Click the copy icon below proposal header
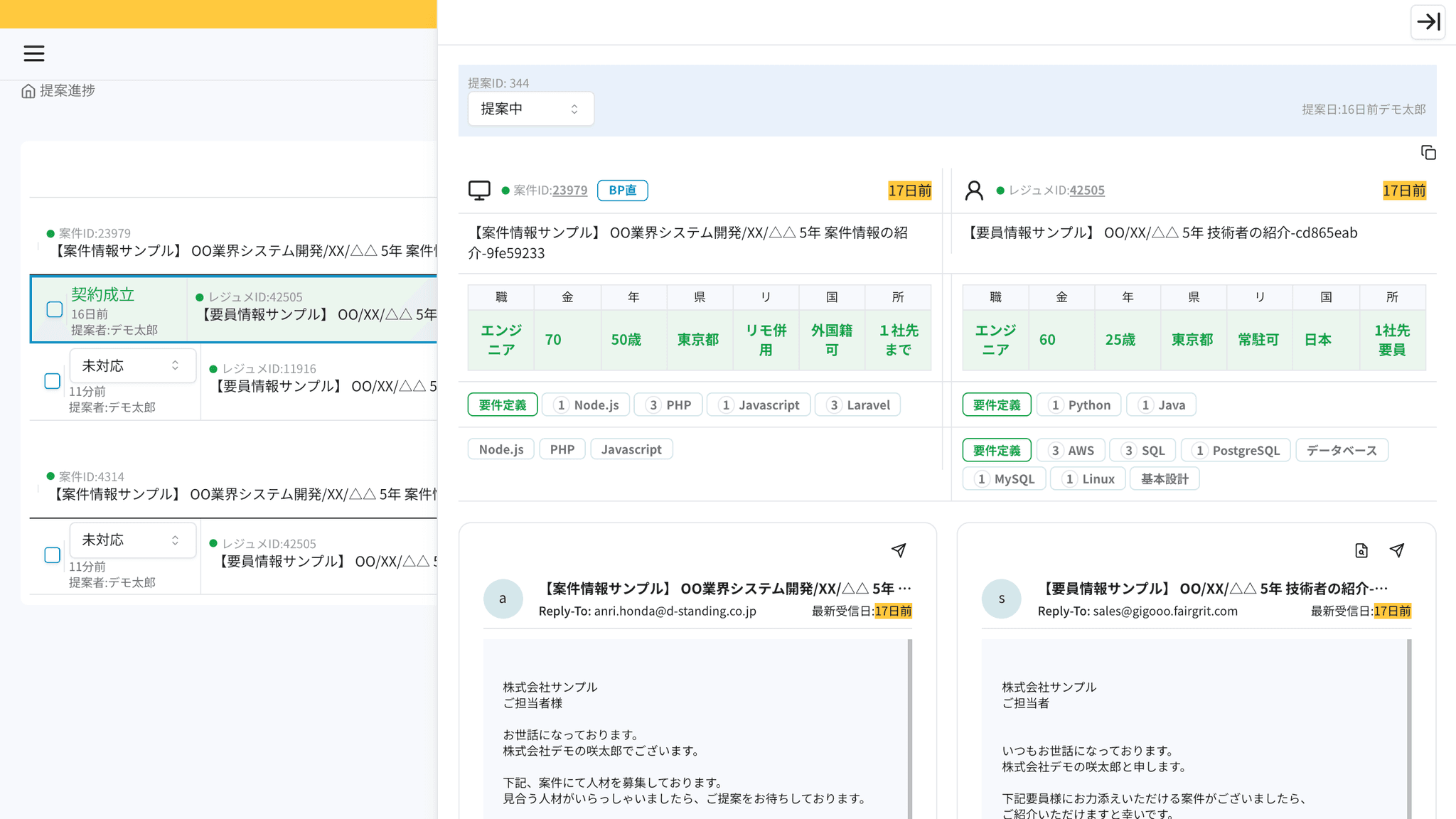The image size is (1456, 819). (x=1428, y=153)
